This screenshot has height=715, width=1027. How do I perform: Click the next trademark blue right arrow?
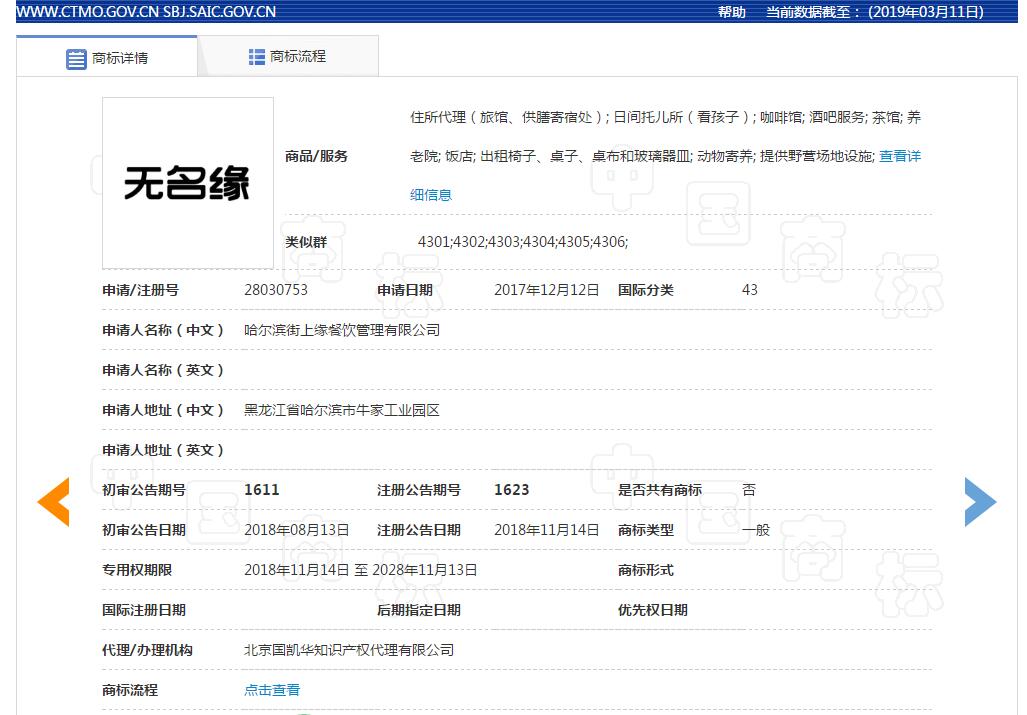point(979,501)
